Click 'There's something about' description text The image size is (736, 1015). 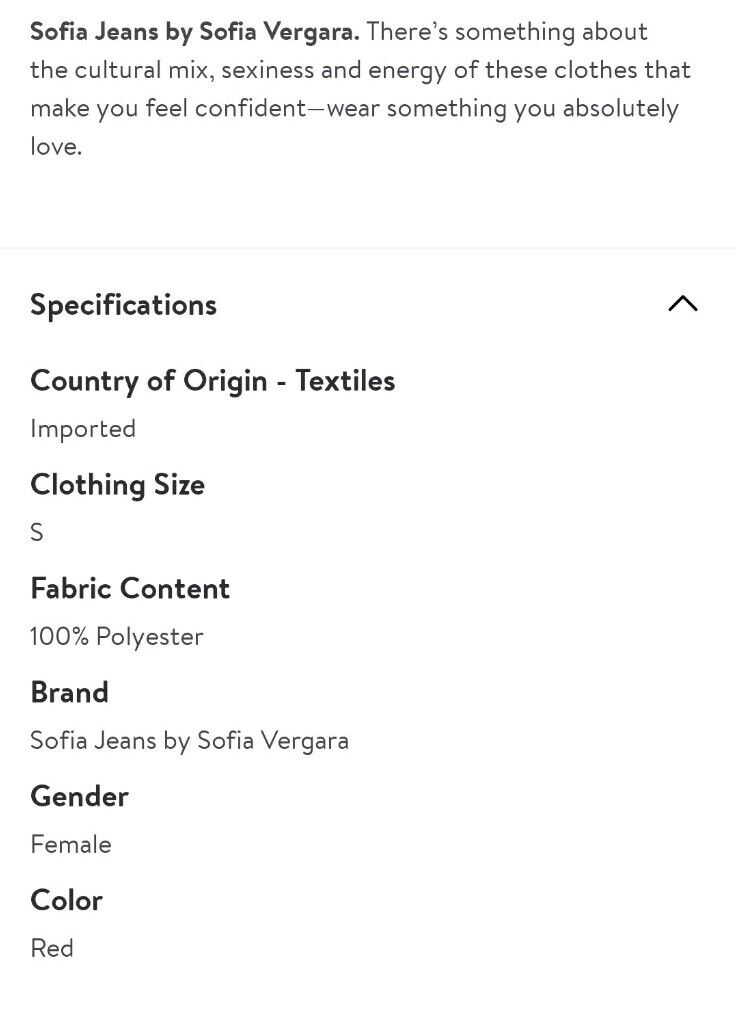point(507,32)
